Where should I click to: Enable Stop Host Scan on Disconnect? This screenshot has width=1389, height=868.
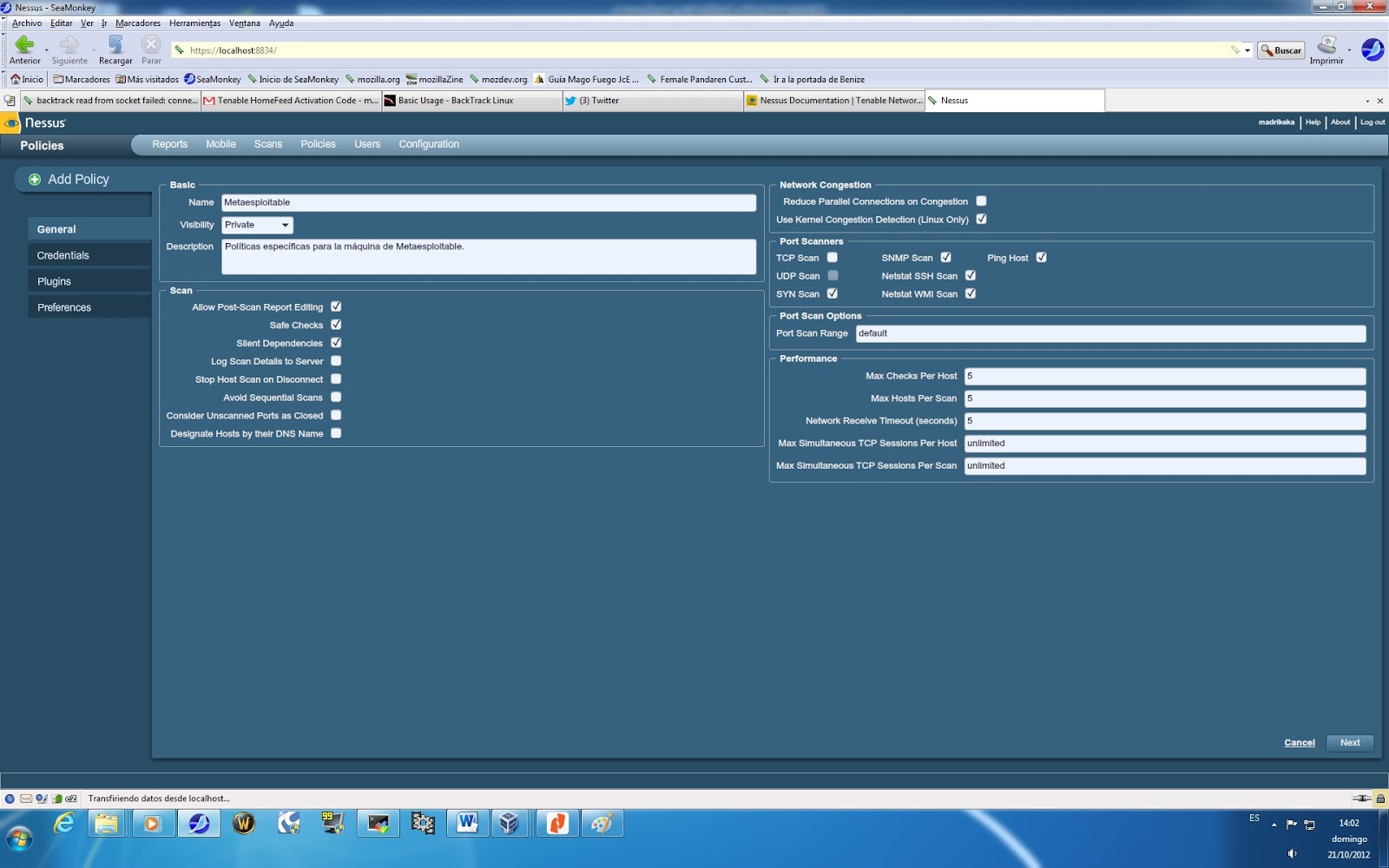(x=336, y=379)
